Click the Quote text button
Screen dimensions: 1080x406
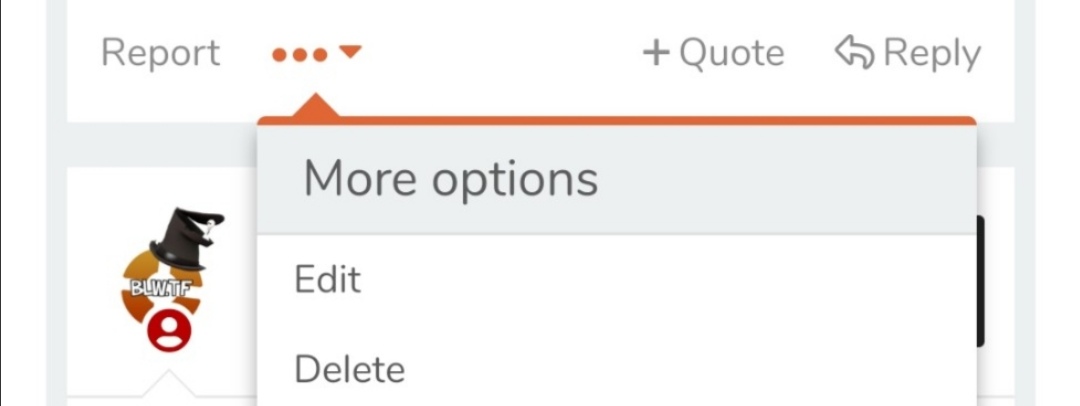tap(731, 54)
